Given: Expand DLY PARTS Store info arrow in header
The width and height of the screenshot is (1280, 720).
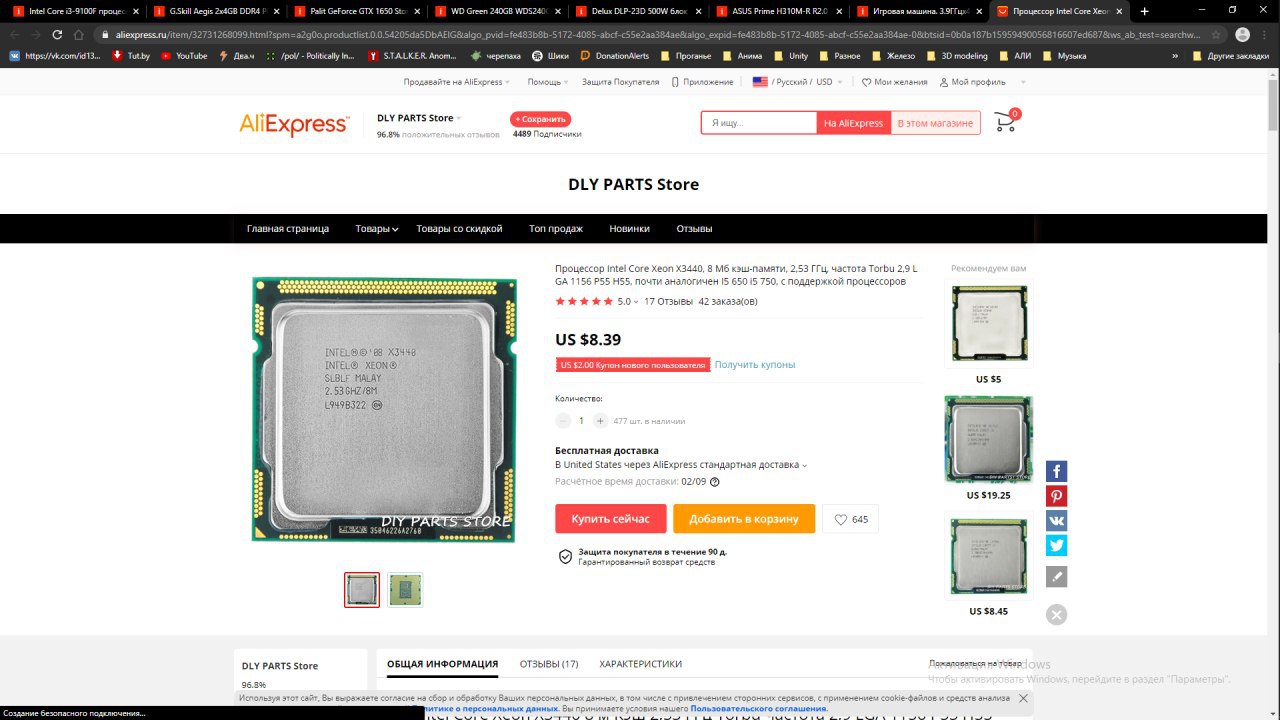Looking at the screenshot, I should click(x=459, y=118).
